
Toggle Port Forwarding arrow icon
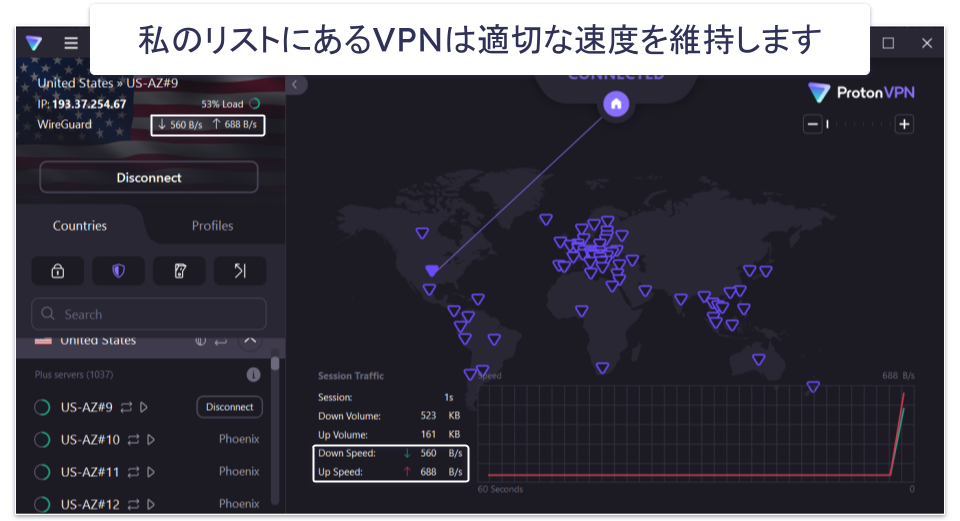pos(240,271)
